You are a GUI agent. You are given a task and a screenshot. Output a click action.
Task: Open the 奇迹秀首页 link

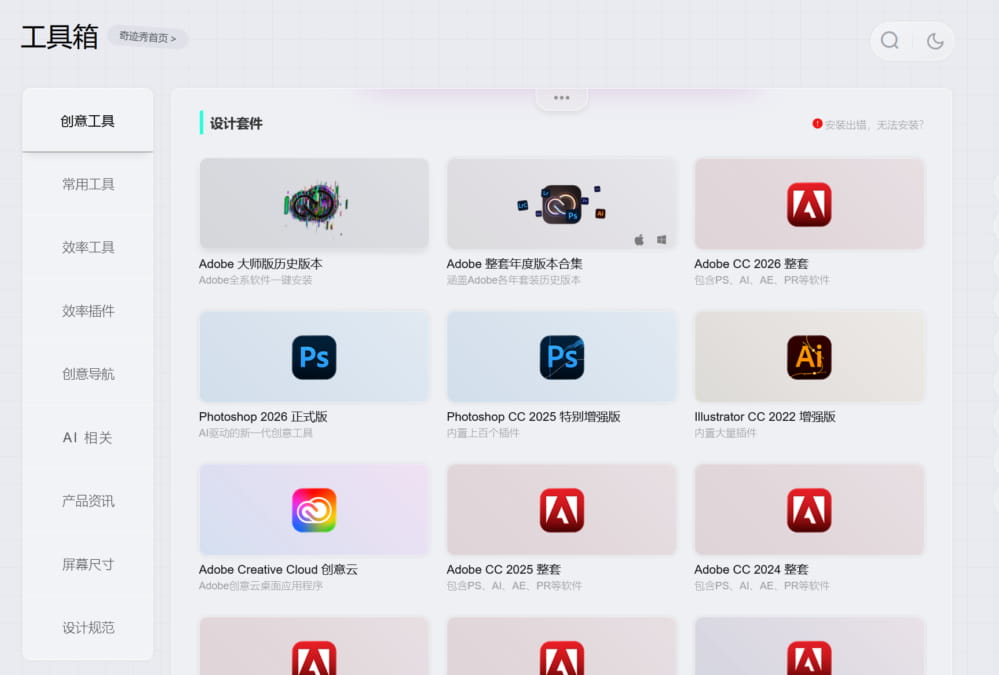[148, 38]
